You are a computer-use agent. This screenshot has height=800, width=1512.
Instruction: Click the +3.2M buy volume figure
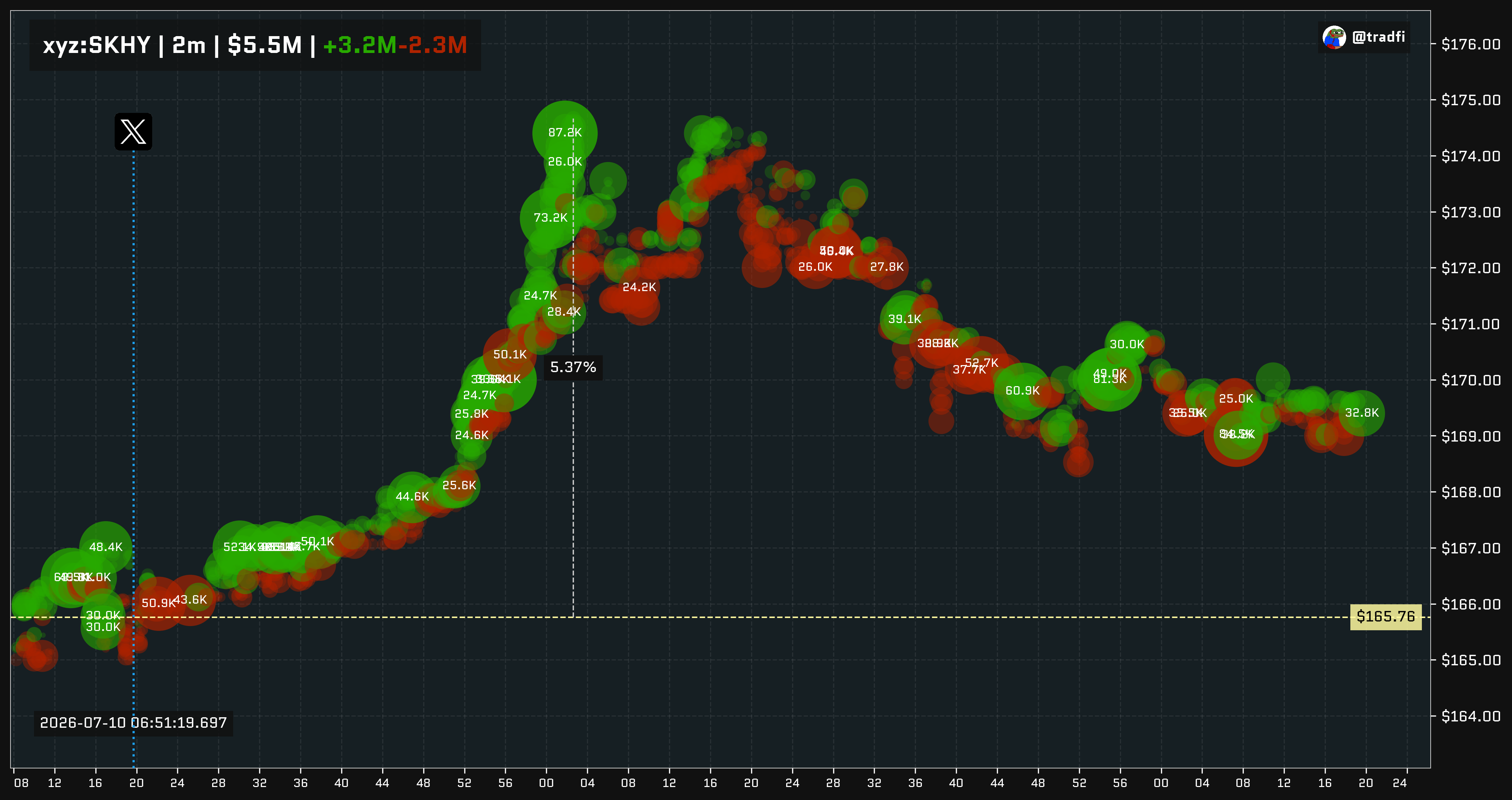360,45
